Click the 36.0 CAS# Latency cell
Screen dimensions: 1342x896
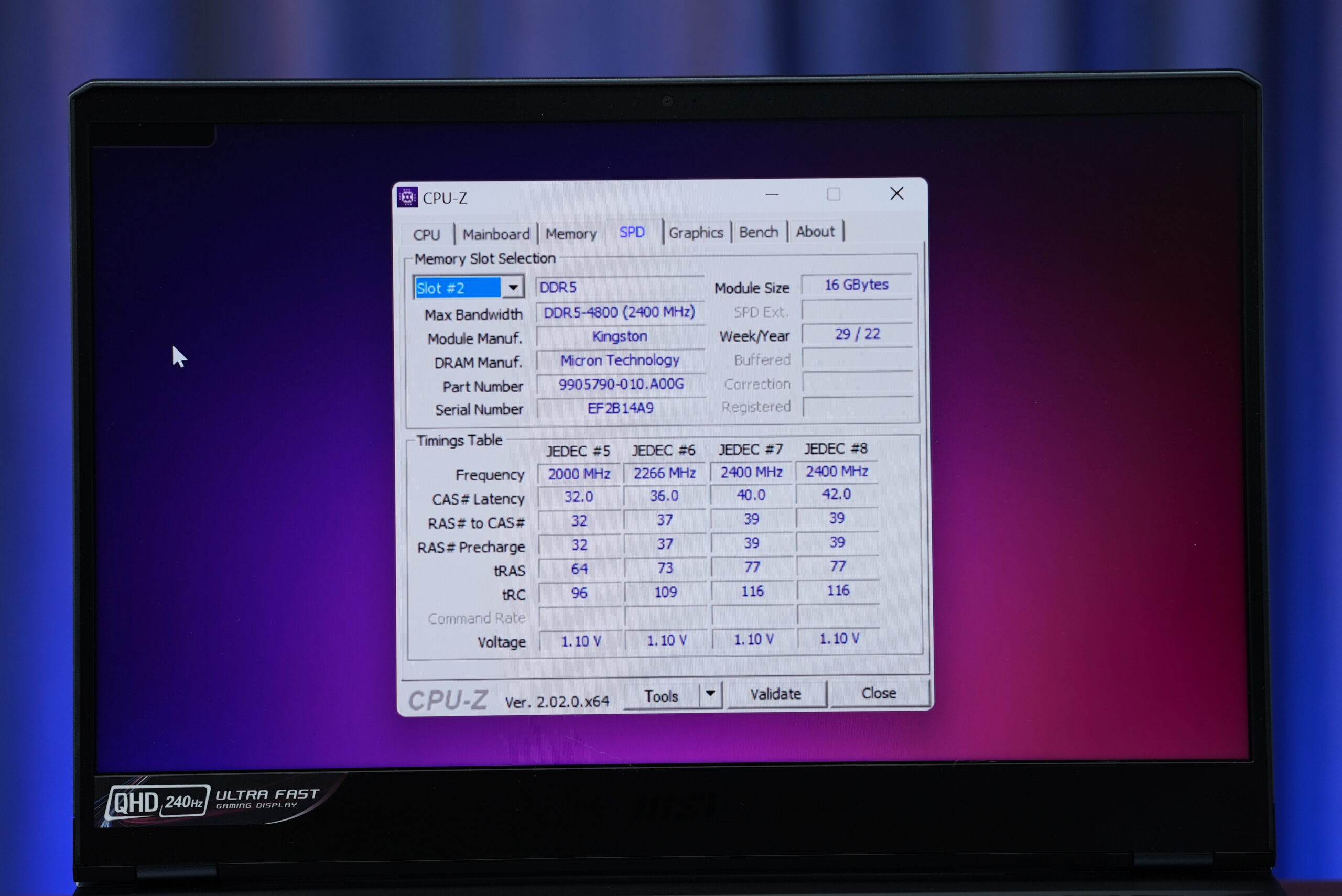[664, 496]
